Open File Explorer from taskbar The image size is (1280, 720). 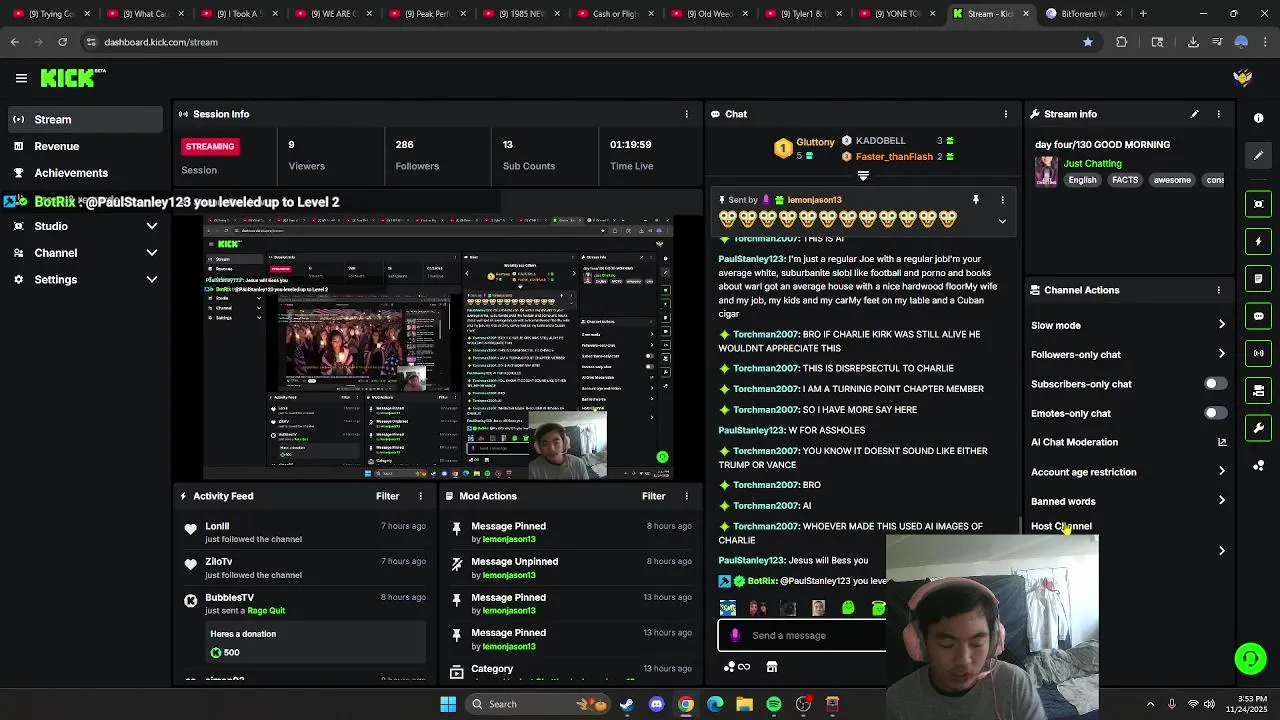click(744, 704)
